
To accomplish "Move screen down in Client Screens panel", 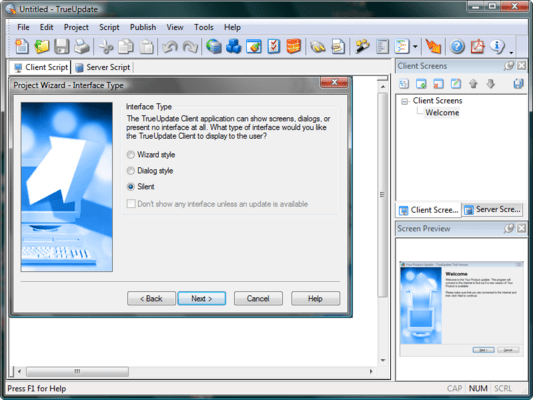I will 490,84.
